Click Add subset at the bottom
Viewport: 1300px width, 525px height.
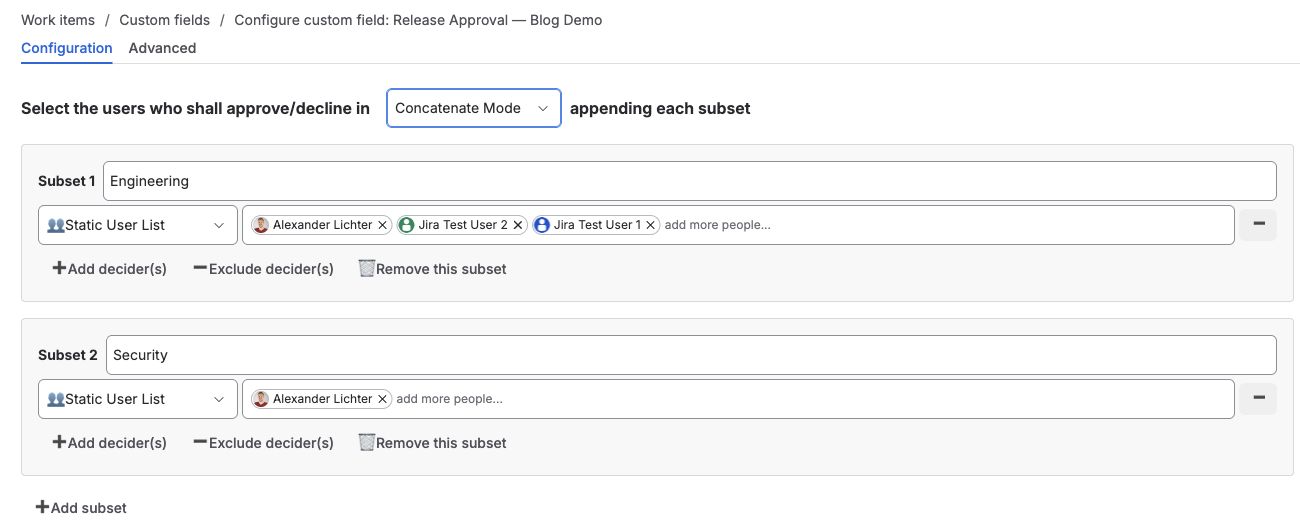pyautogui.click(x=81, y=508)
